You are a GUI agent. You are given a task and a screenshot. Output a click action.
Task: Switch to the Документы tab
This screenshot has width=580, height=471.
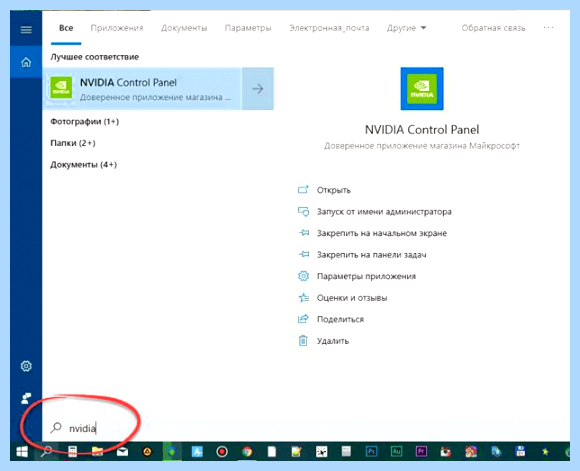tap(184, 28)
